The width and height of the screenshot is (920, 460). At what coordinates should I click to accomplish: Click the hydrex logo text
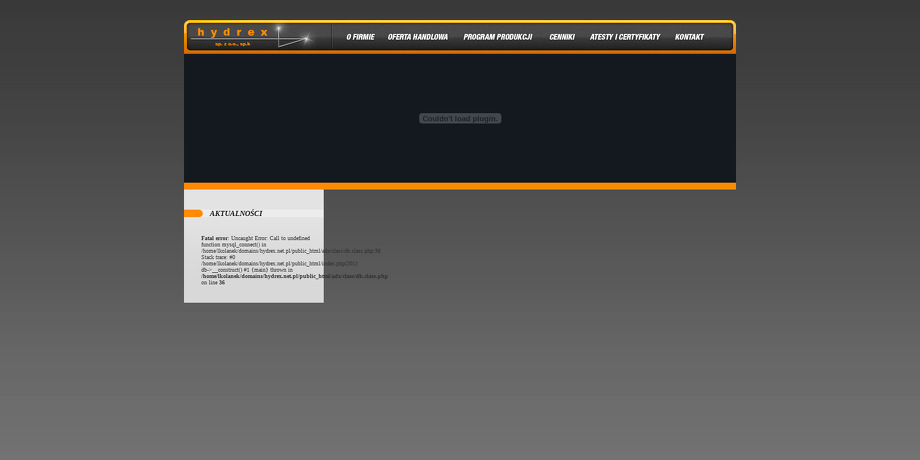pos(232,32)
